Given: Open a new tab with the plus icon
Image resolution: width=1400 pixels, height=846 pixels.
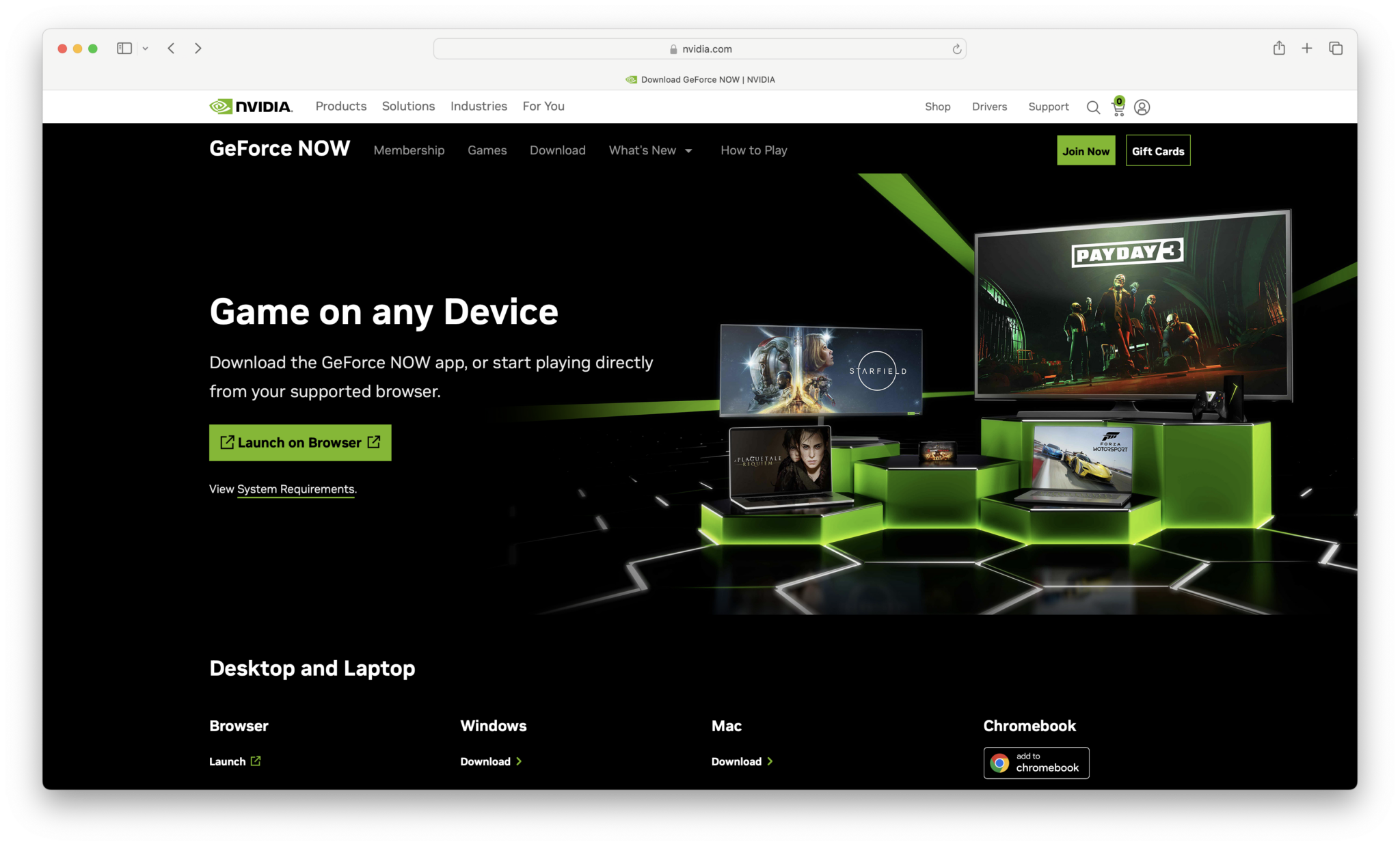Looking at the screenshot, I should (1306, 49).
